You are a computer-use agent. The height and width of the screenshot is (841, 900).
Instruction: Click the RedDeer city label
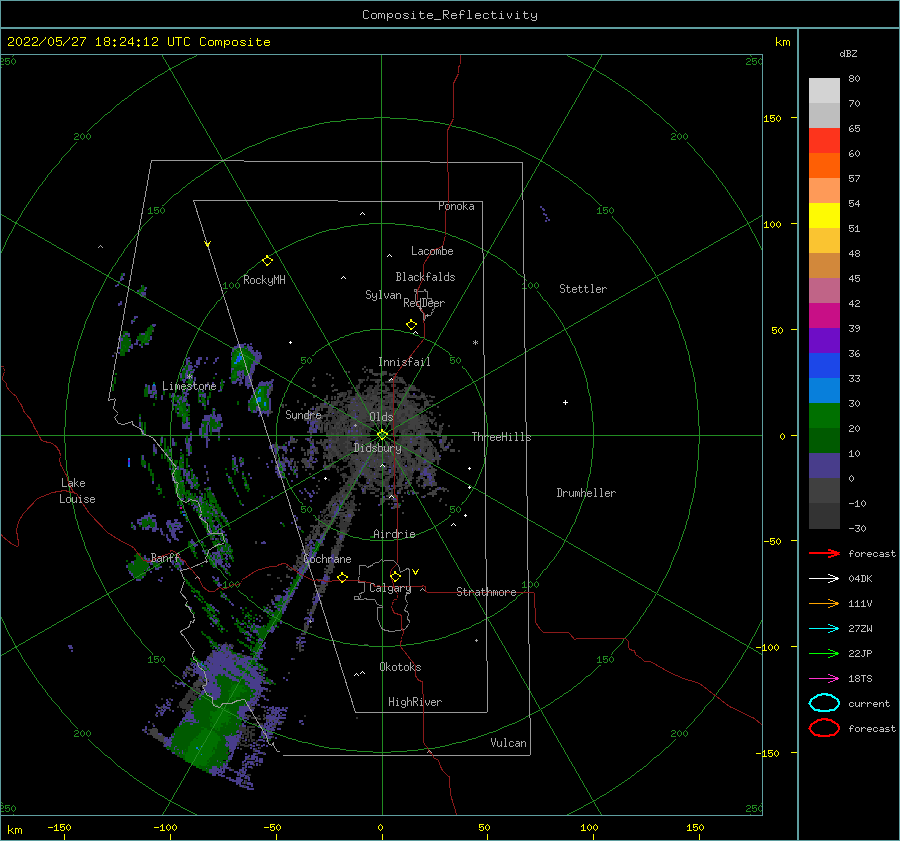click(424, 303)
